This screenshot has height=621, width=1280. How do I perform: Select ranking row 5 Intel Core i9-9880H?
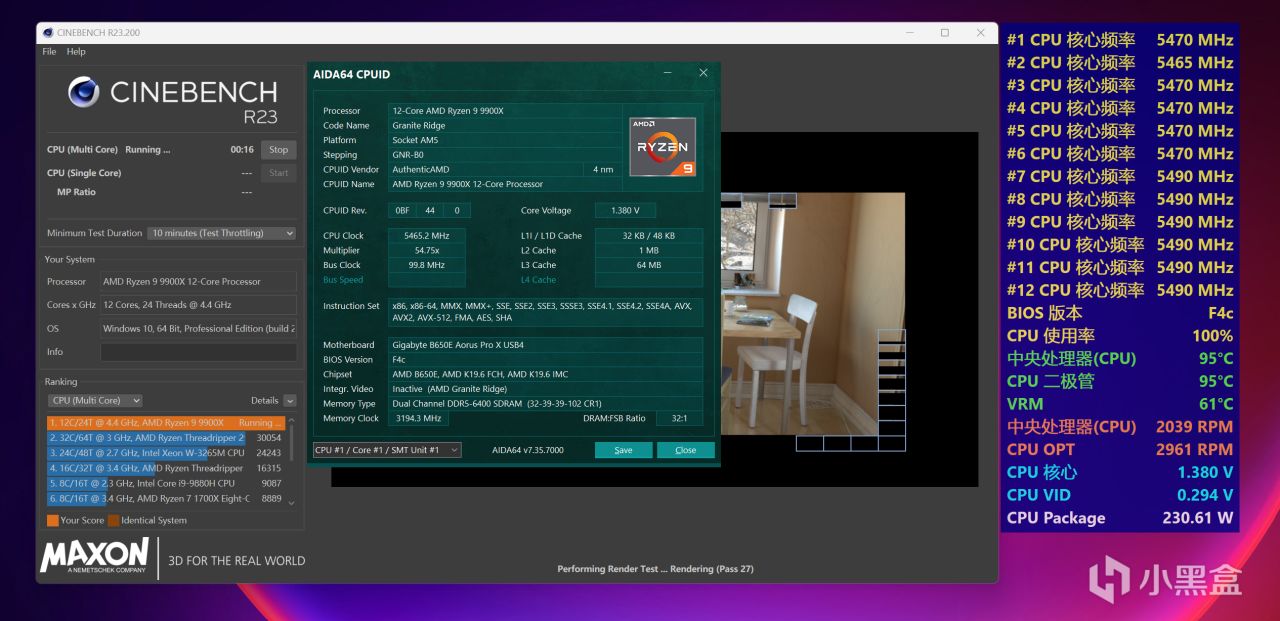click(x=166, y=483)
